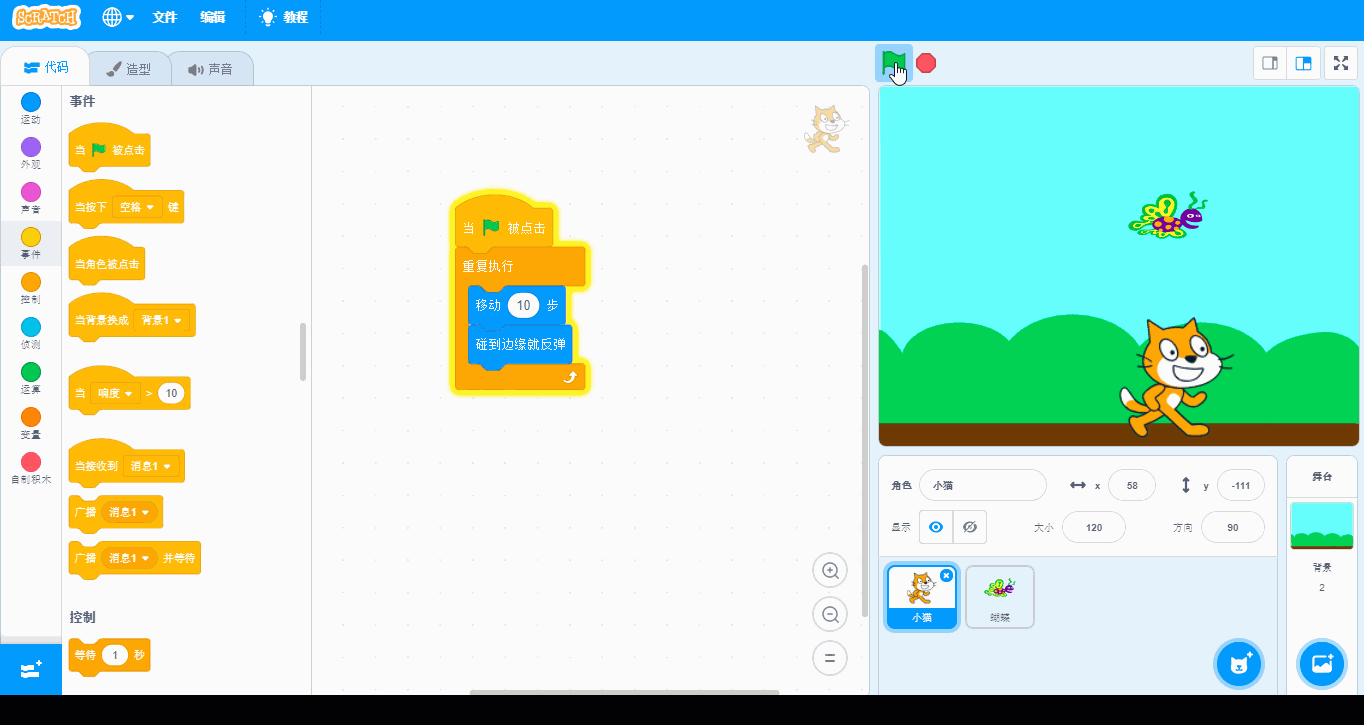This screenshot has width=1364, height=725.
Task: Open the 响度 dropdown in palette
Action: [114, 393]
